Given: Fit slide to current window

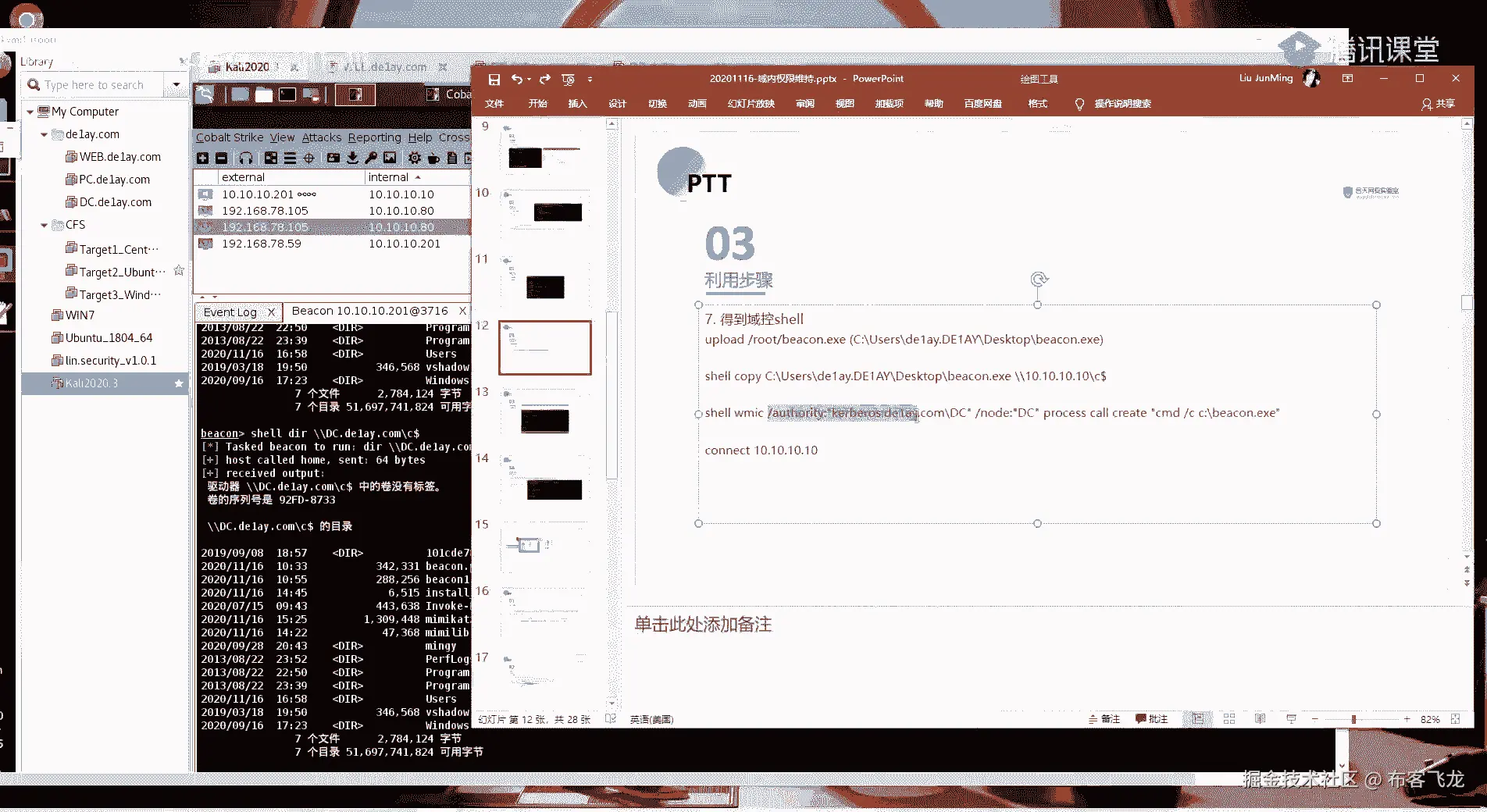Looking at the screenshot, I should pos(1455,719).
